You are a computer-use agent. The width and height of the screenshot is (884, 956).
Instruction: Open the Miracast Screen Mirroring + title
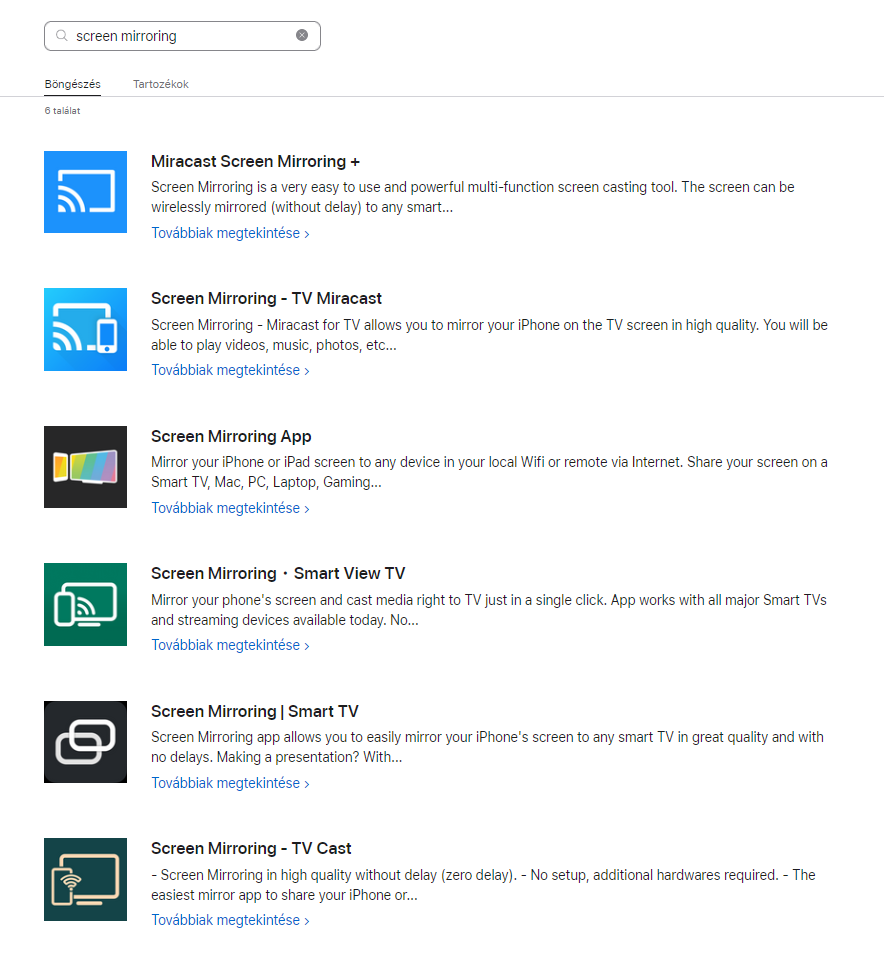pos(255,162)
